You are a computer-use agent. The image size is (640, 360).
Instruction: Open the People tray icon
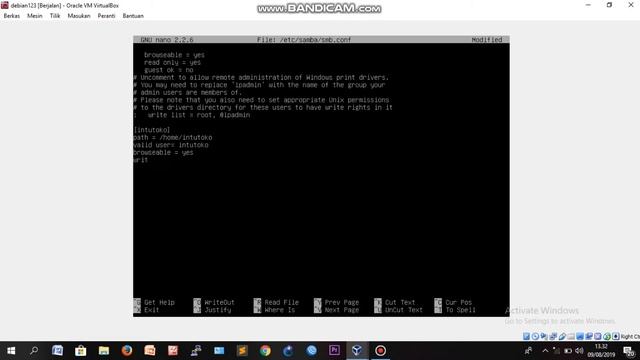pyautogui.click(x=529, y=351)
